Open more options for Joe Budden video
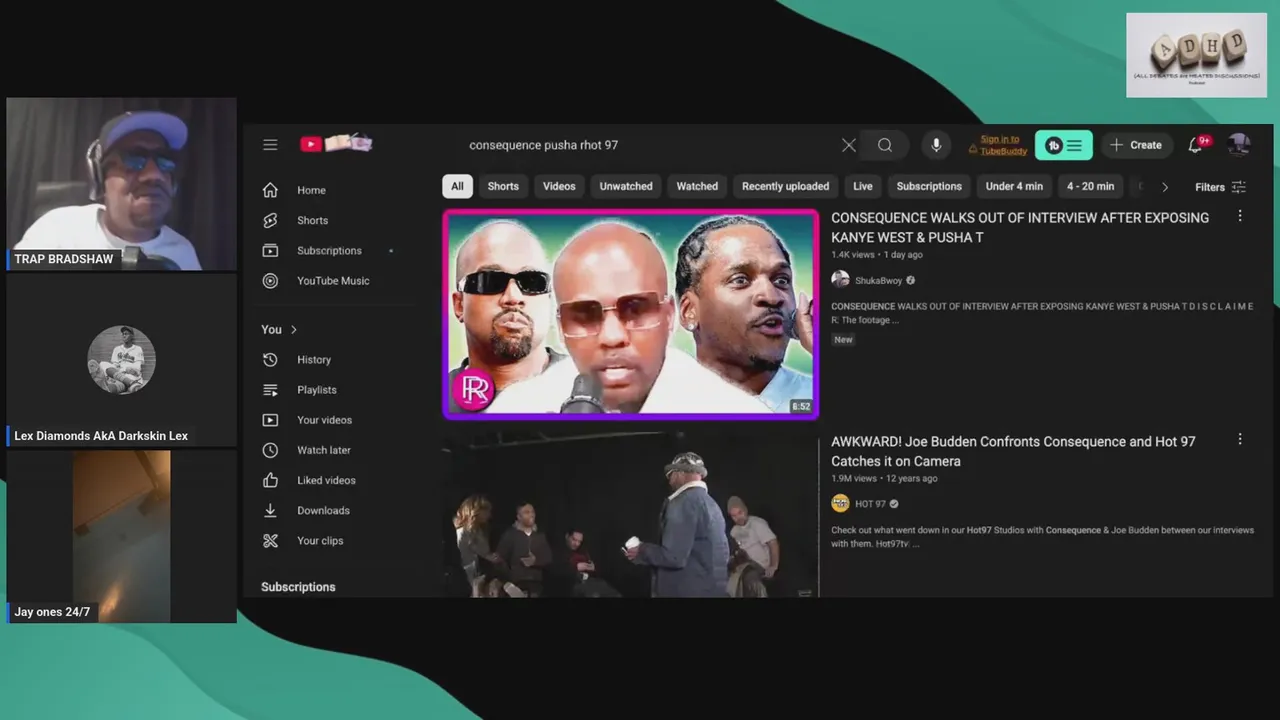Image resolution: width=1280 pixels, height=720 pixels. 1240,439
